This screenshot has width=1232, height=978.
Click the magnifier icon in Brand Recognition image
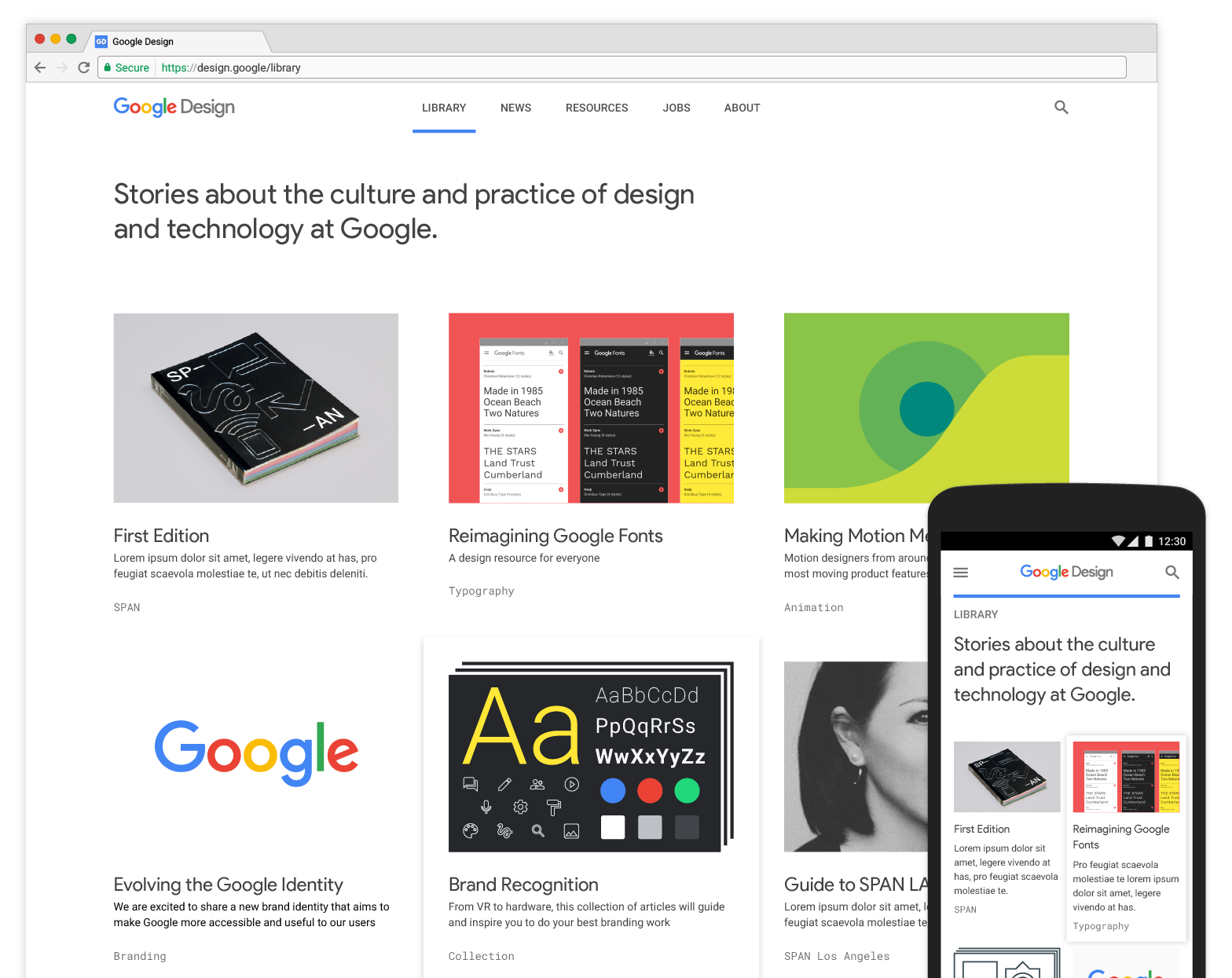pos(537,831)
